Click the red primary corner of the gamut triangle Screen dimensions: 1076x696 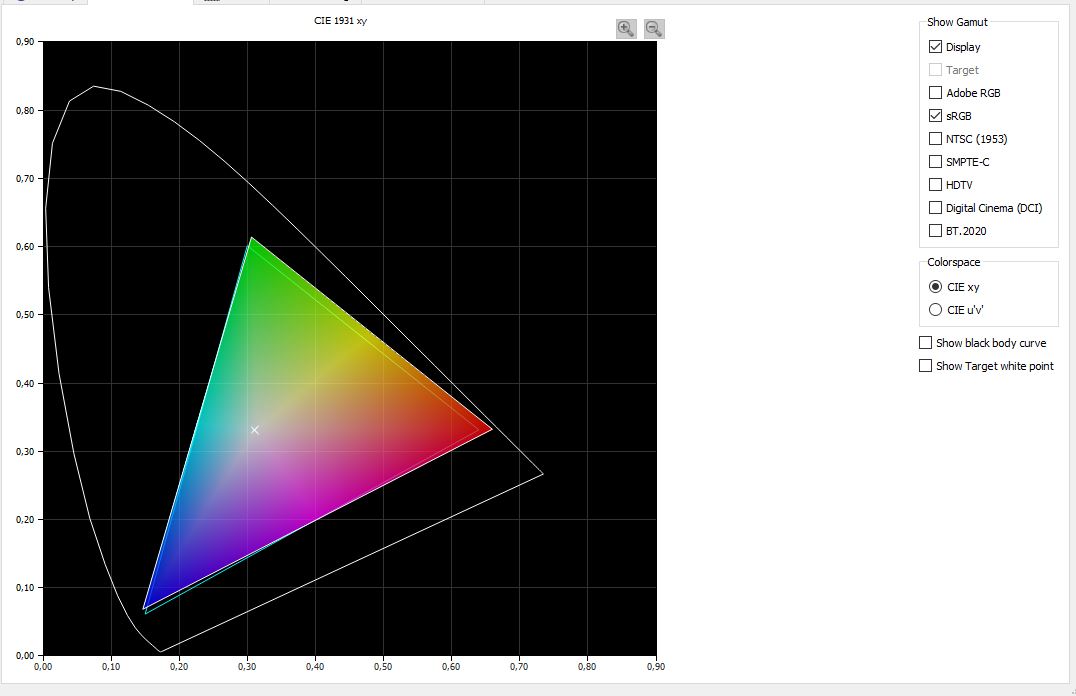click(490, 430)
